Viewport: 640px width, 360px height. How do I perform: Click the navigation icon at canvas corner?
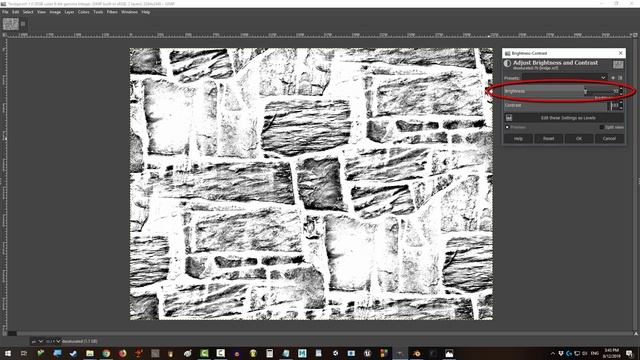pyautogui.click(x=636, y=334)
